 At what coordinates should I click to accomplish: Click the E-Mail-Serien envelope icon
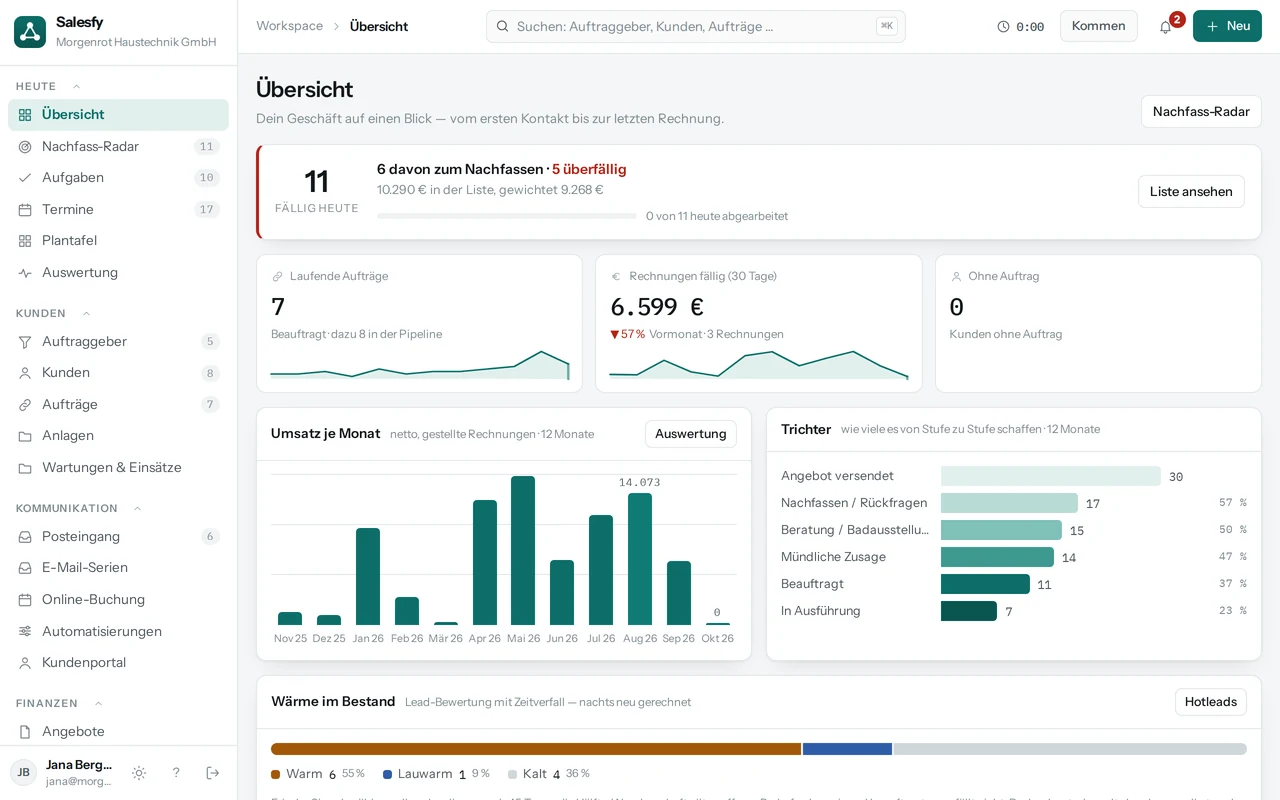pos(25,568)
